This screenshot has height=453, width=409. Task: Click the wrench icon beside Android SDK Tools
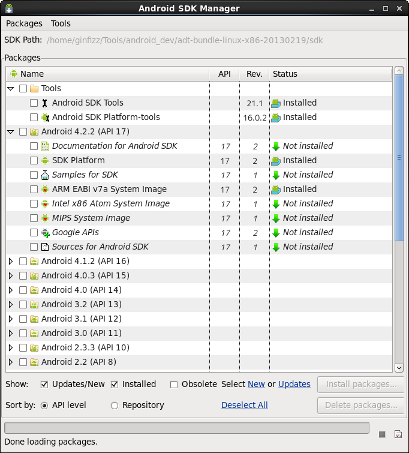(45, 103)
